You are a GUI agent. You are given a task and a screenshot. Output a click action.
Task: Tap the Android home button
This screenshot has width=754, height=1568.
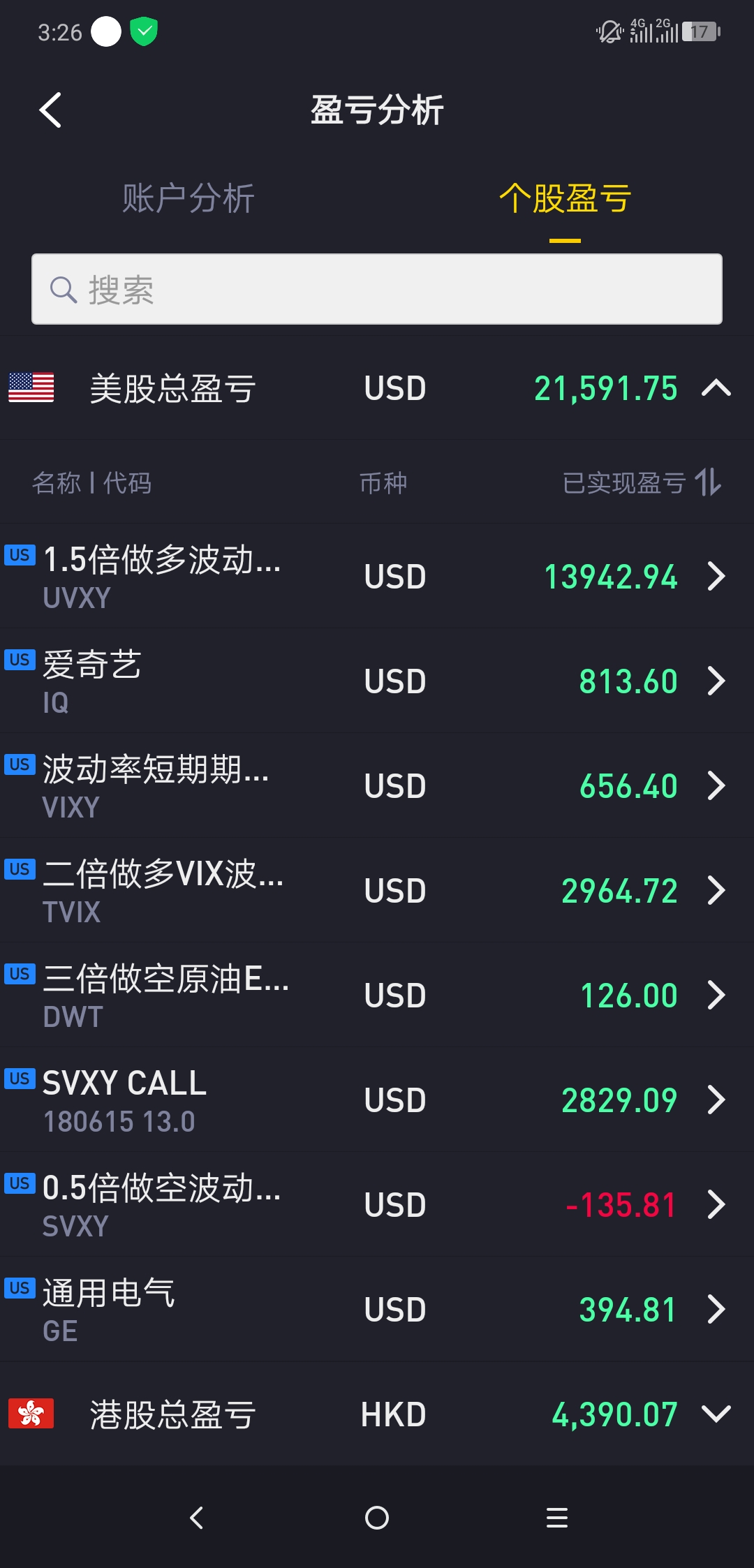click(x=377, y=1518)
